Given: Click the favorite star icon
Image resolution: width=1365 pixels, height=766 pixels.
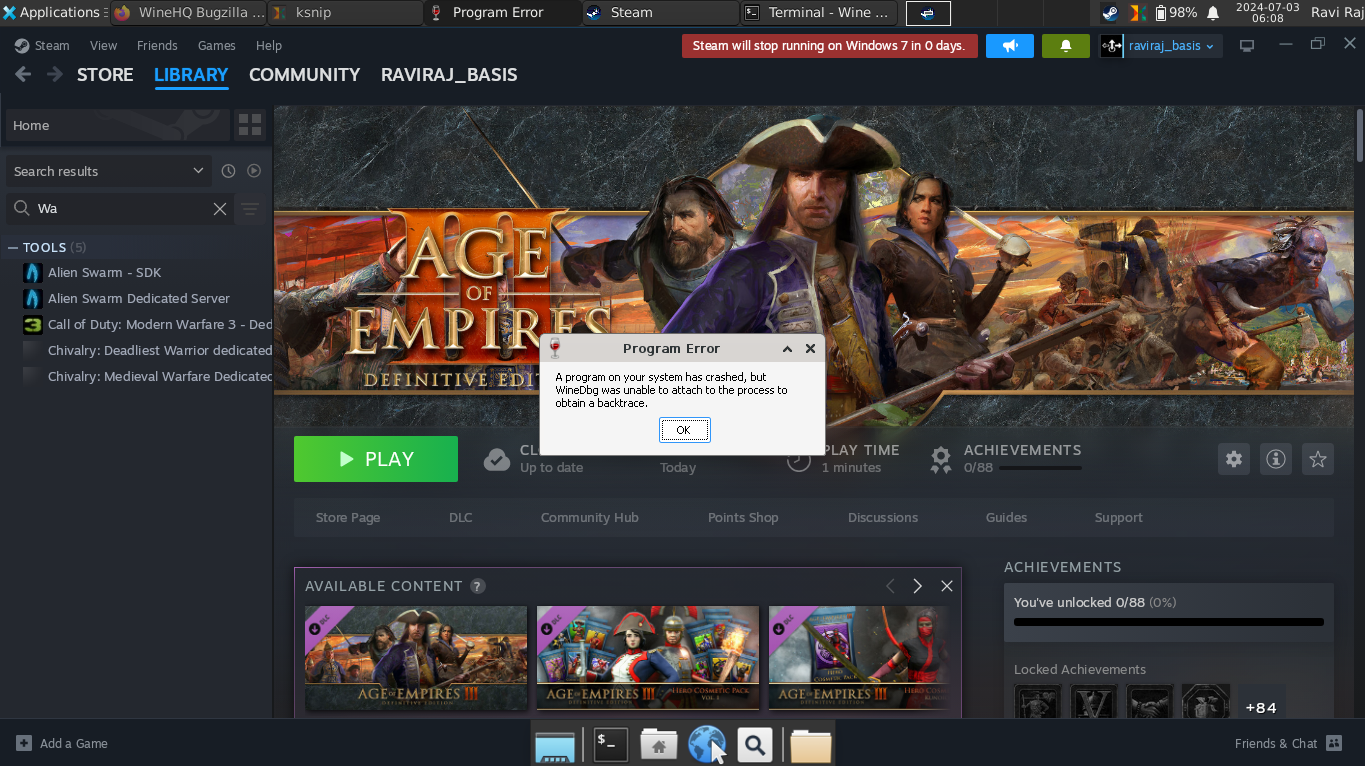Looking at the screenshot, I should click(1318, 459).
